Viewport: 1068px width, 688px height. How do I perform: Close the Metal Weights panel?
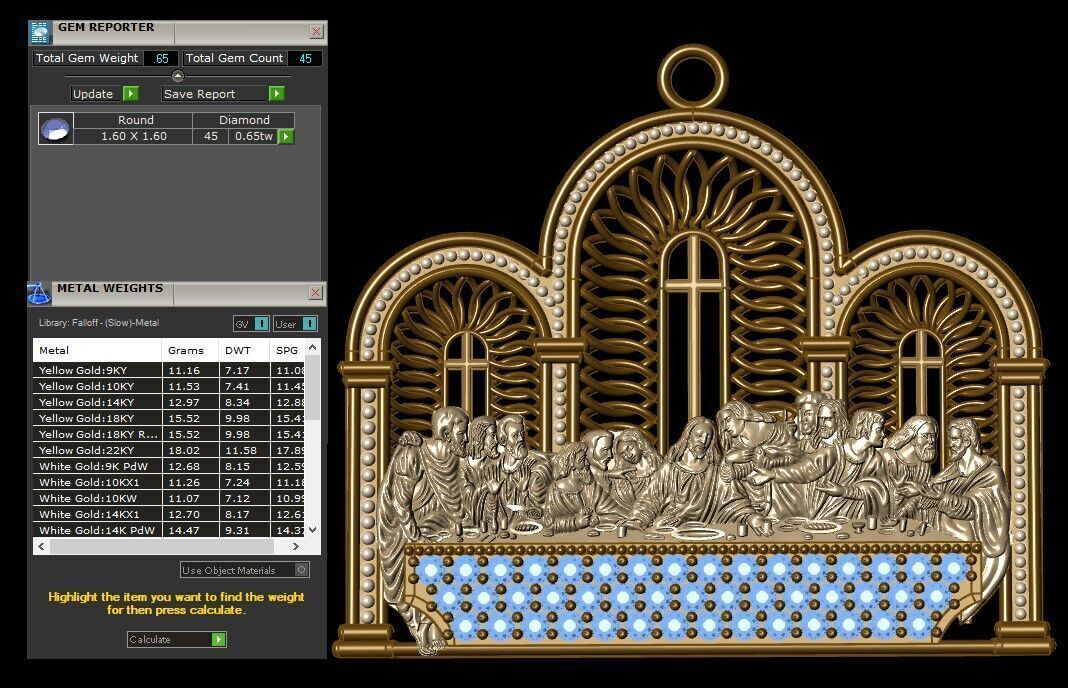pyautogui.click(x=315, y=292)
